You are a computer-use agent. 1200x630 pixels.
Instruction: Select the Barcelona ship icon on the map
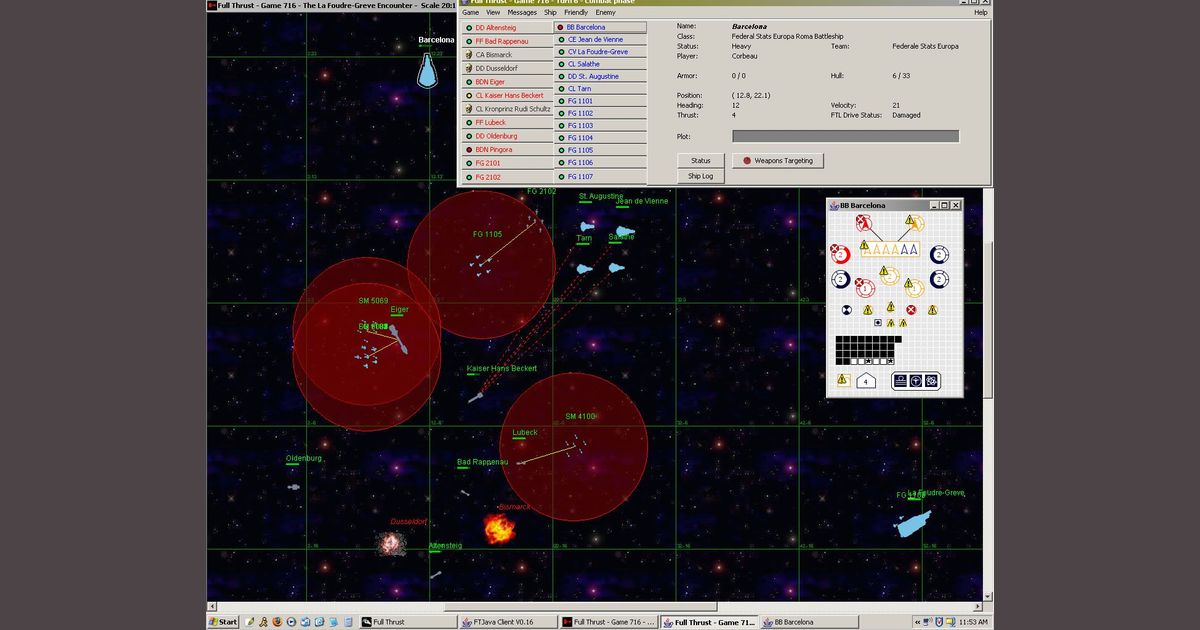tap(428, 70)
